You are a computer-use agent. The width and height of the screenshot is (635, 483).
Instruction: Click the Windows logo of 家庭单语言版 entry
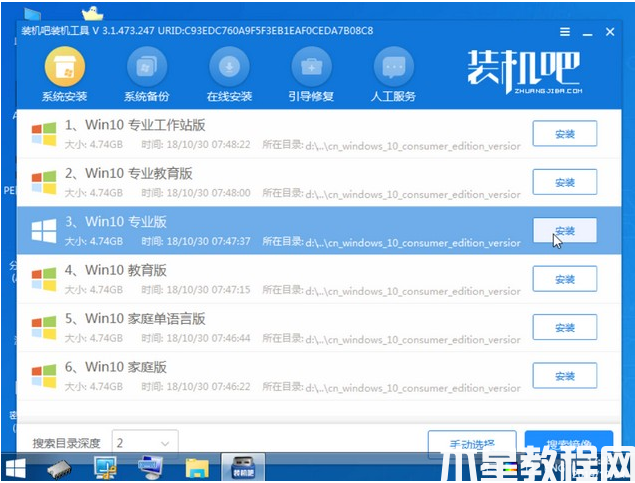44,327
